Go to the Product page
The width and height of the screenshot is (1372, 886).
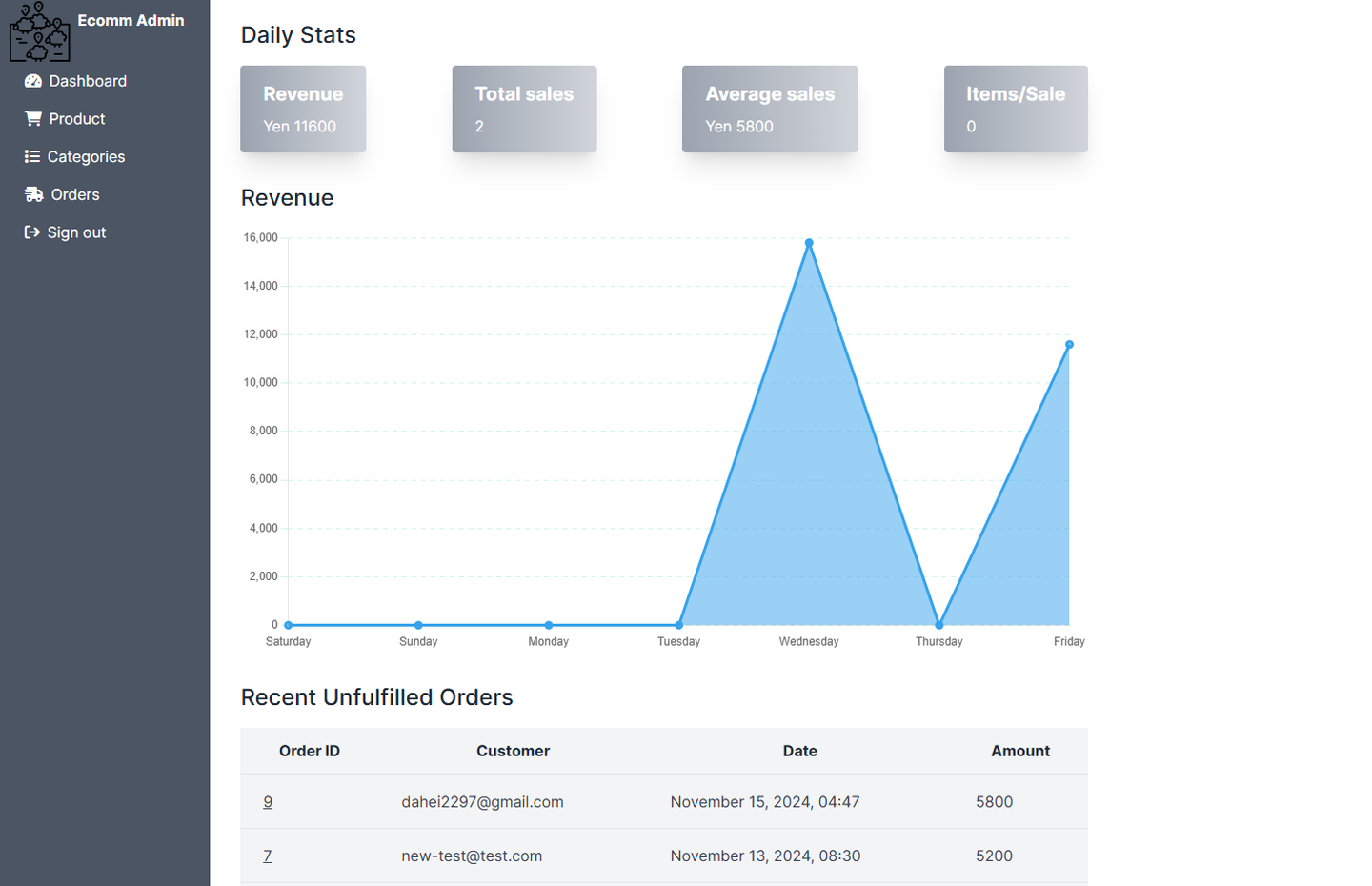pos(65,119)
